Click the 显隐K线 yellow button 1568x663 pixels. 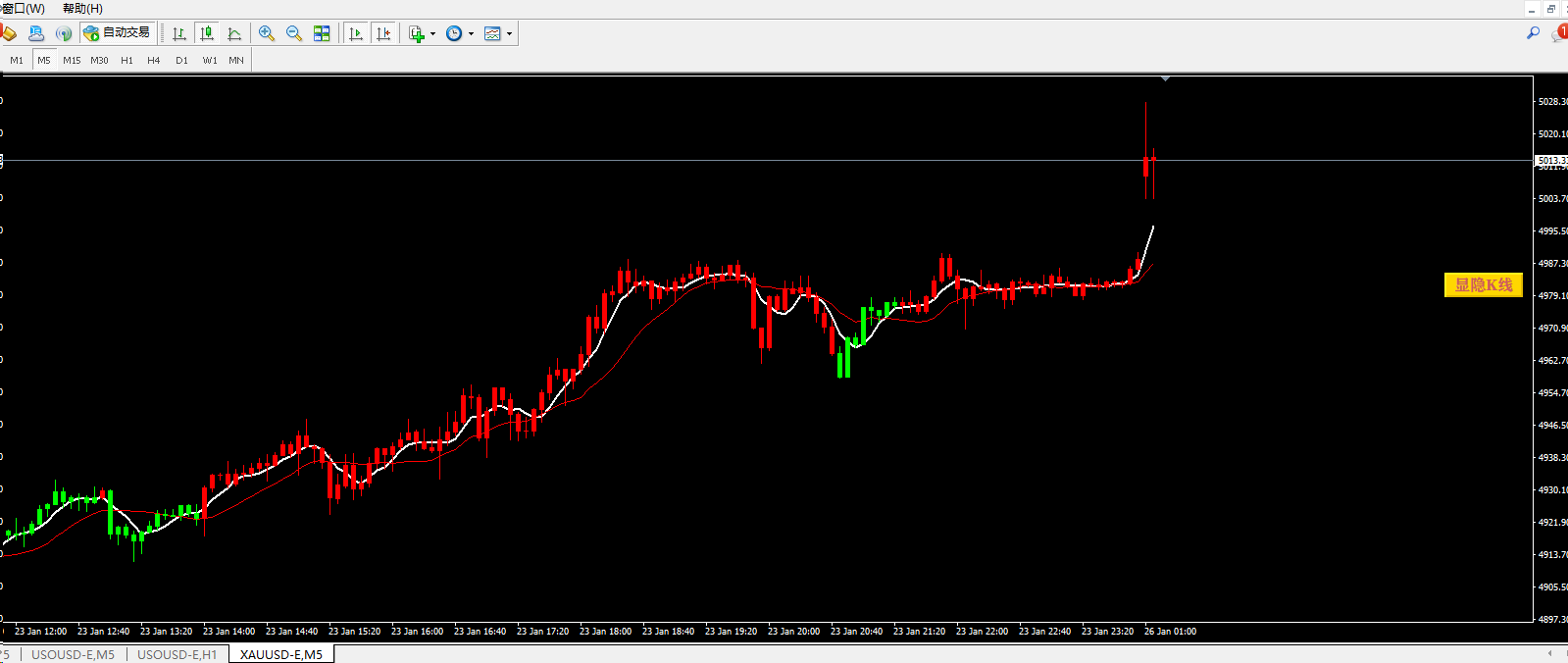[x=1483, y=284]
